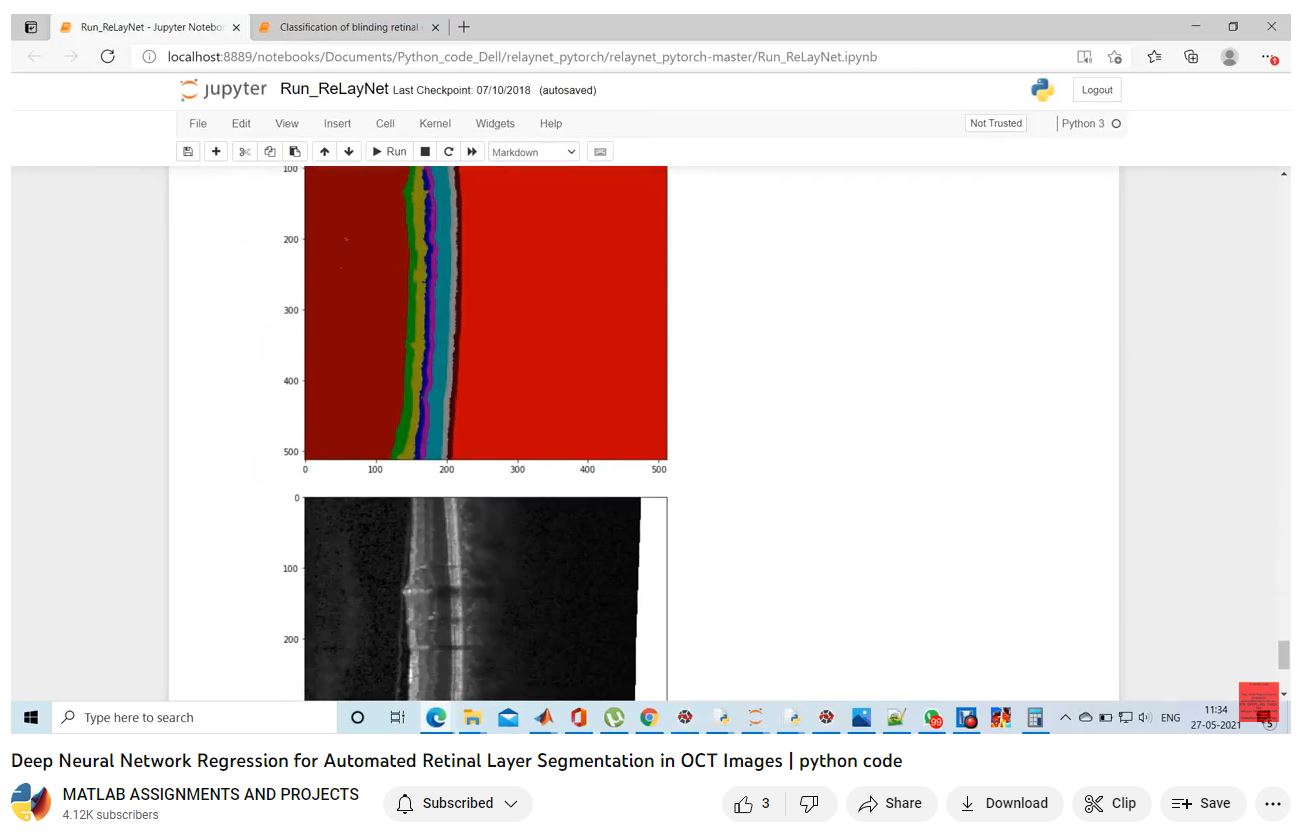Click the Not Trusted button
Screen dimensions: 1303x837
(996, 123)
